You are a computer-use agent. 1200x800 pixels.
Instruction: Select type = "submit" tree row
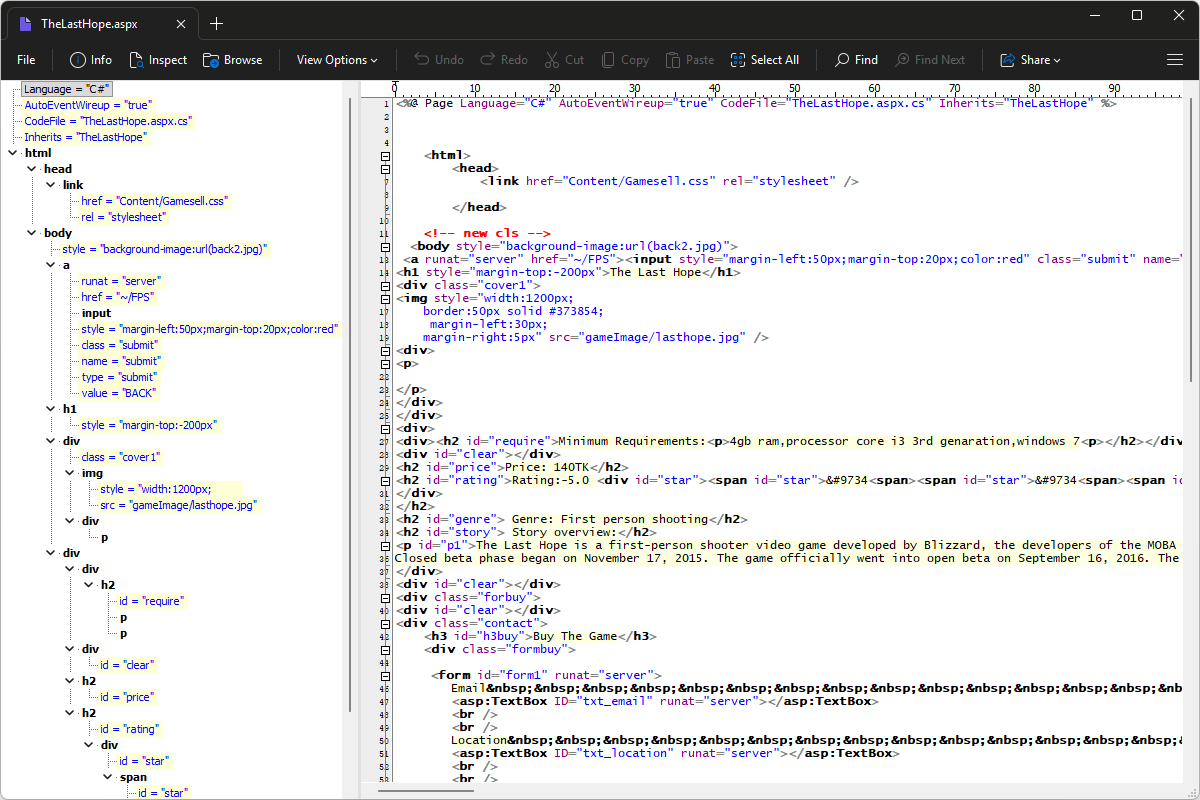(119, 377)
